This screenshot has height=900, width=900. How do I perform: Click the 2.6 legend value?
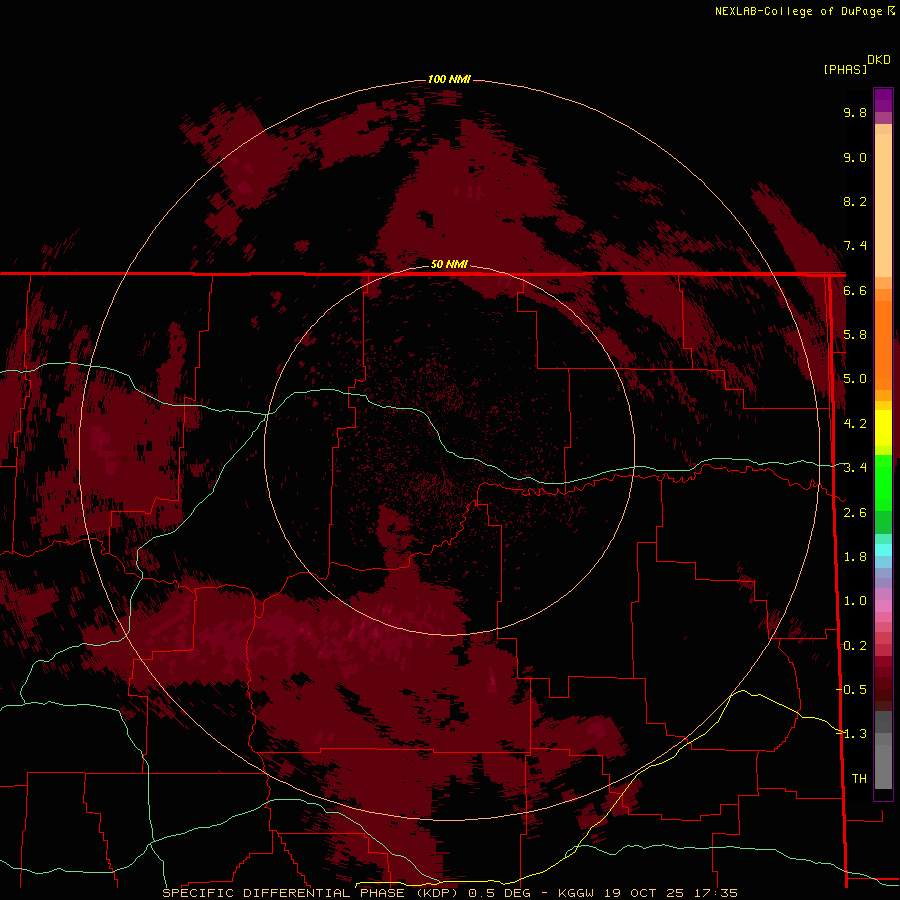[855, 513]
